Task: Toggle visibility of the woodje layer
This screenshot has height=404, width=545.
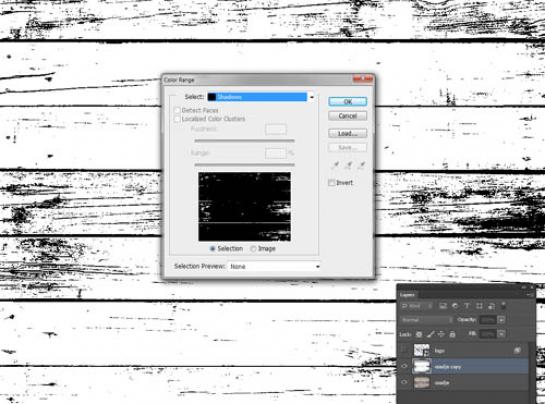Action: (404, 382)
